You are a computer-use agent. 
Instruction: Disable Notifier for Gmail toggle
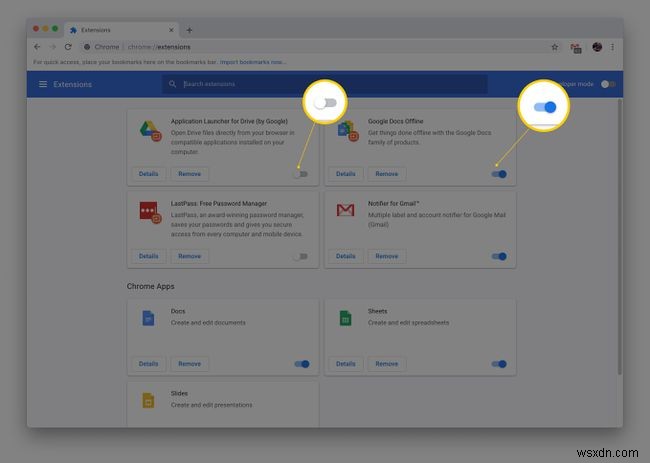(x=499, y=257)
